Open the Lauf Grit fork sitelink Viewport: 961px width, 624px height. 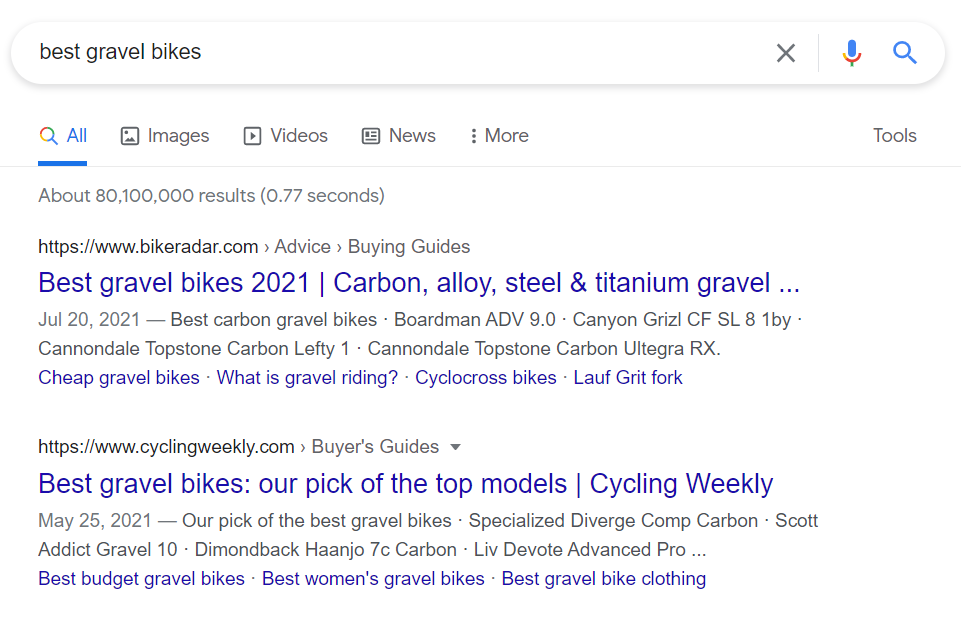point(628,378)
